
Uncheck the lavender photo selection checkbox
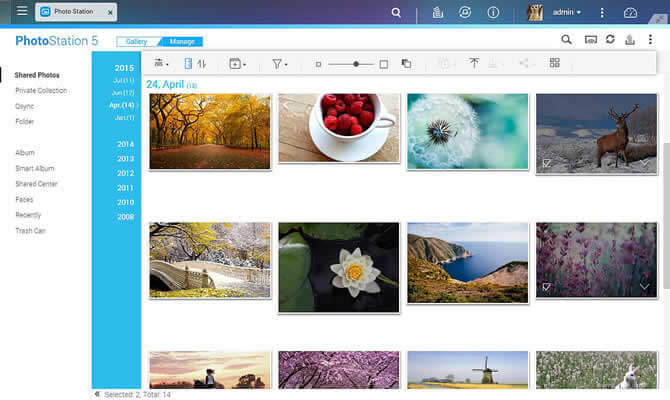[547, 287]
